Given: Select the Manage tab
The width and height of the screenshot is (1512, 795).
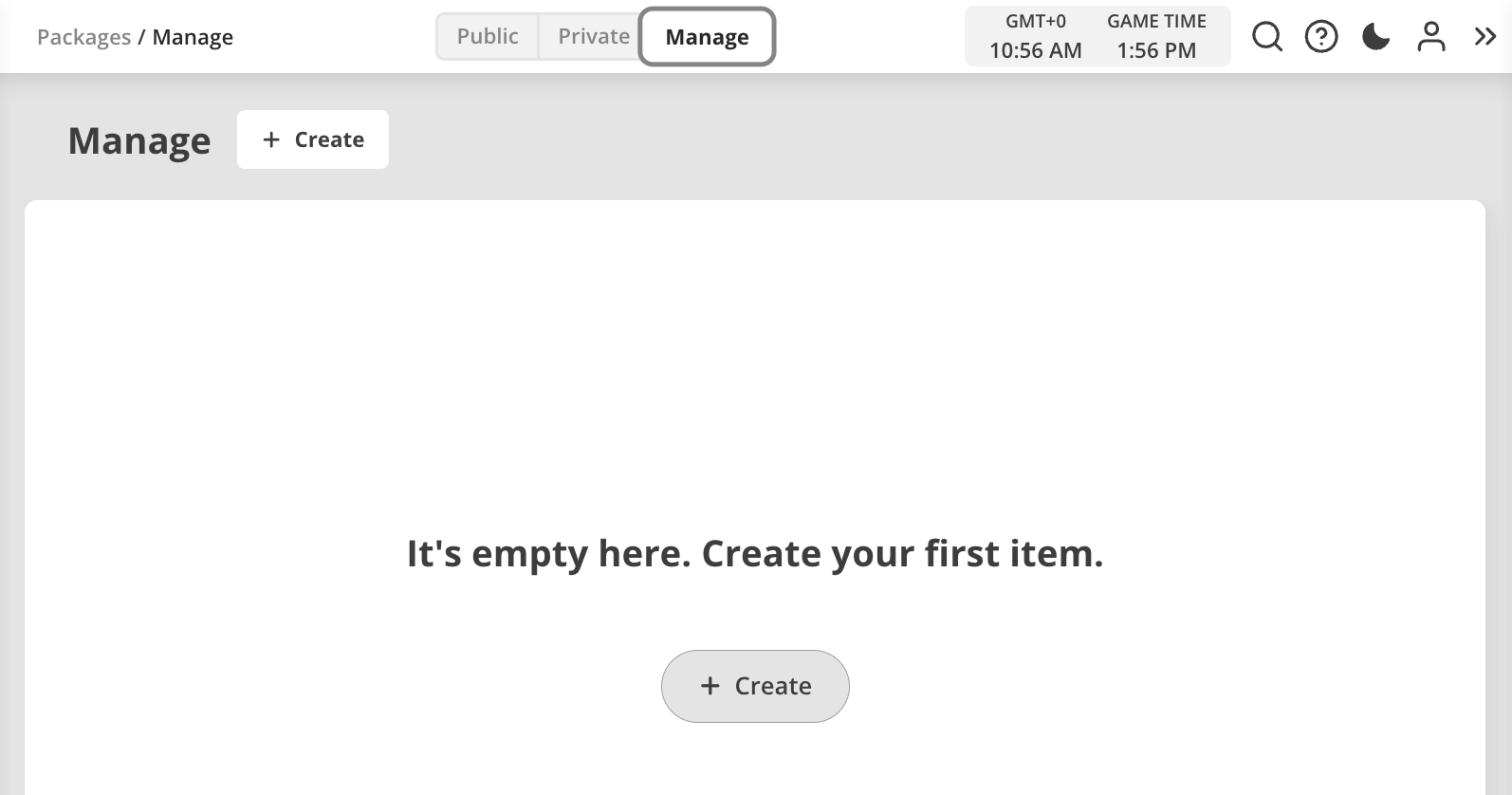Looking at the screenshot, I should point(707,37).
